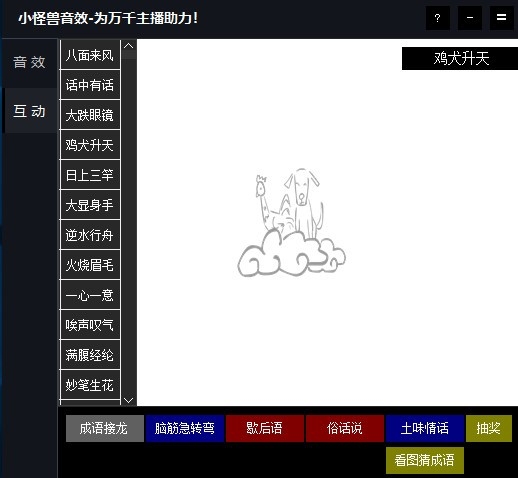Open the 土味情话 mode button

(425, 428)
